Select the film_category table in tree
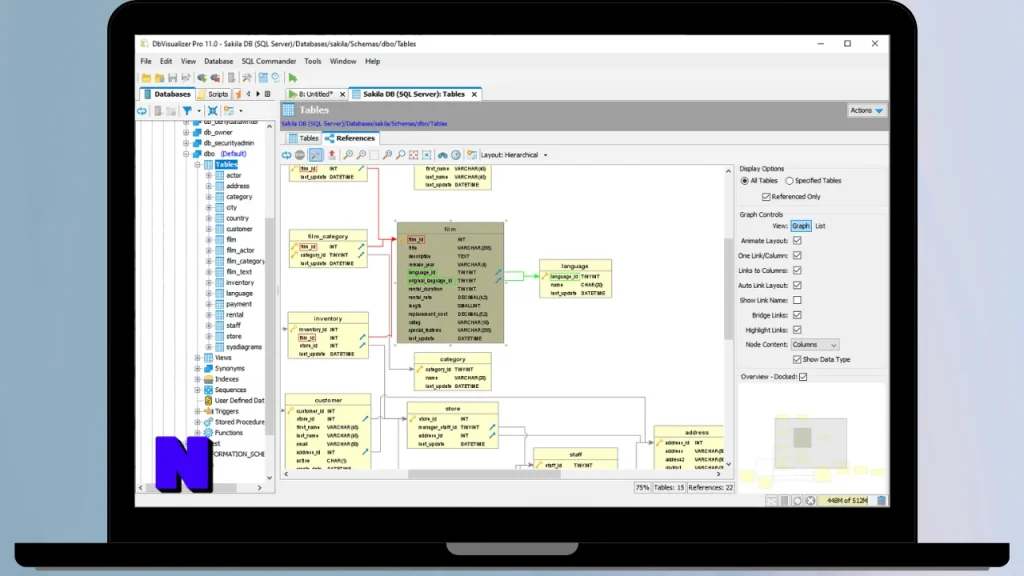This screenshot has width=1024, height=576. coord(245,261)
